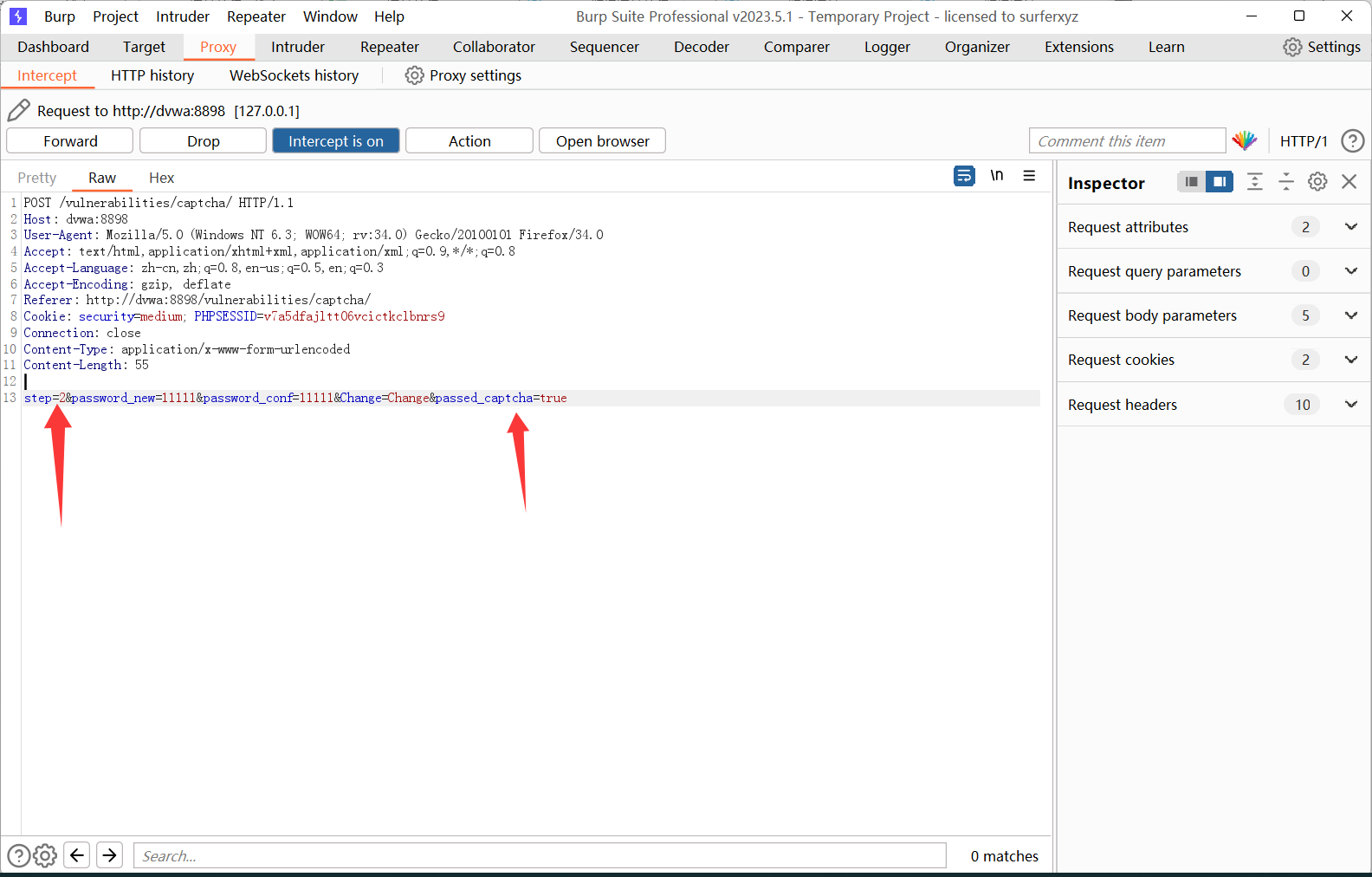
Task: Click the Proxy settings gear icon
Action: click(415, 75)
